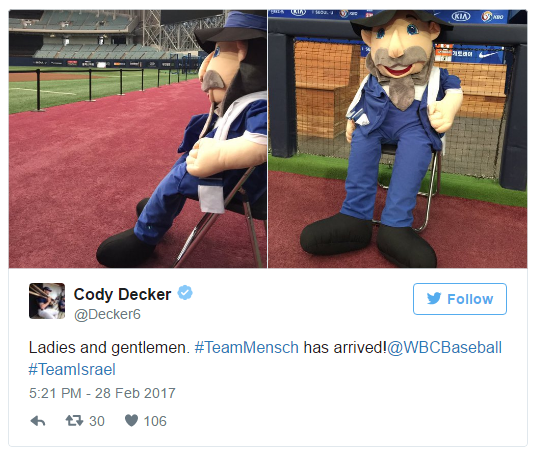541x457 pixels.
Task: Open the Cody Decker display name link
Action: tap(122, 295)
